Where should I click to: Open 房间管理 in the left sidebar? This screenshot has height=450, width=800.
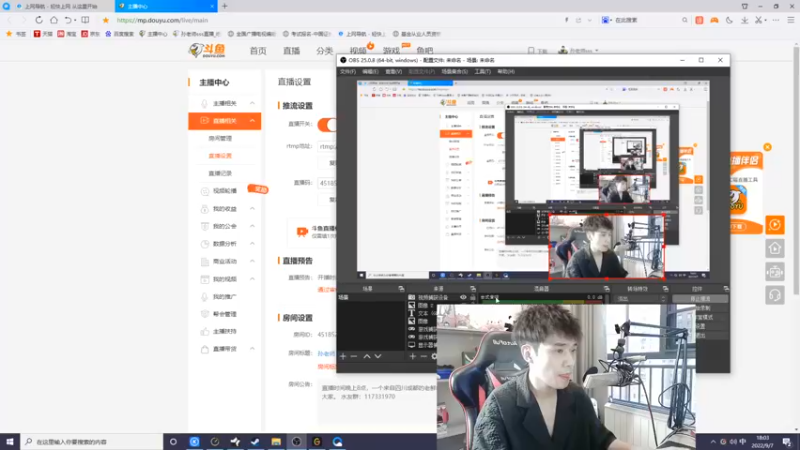tap(220, 138)
